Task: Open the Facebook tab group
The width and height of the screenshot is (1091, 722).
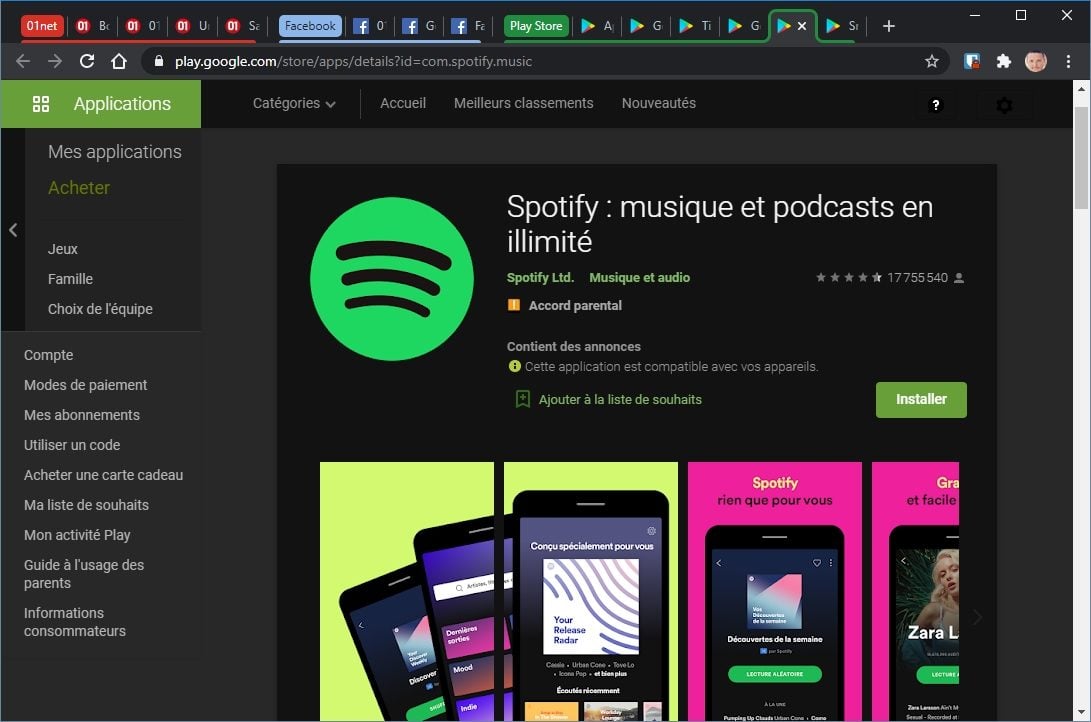Action: 310,26
